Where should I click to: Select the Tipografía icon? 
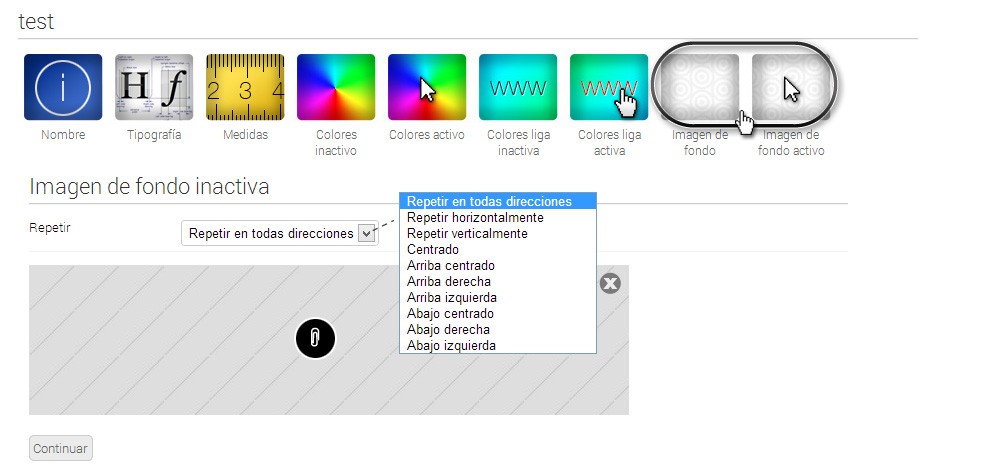(x=154, y=87)
